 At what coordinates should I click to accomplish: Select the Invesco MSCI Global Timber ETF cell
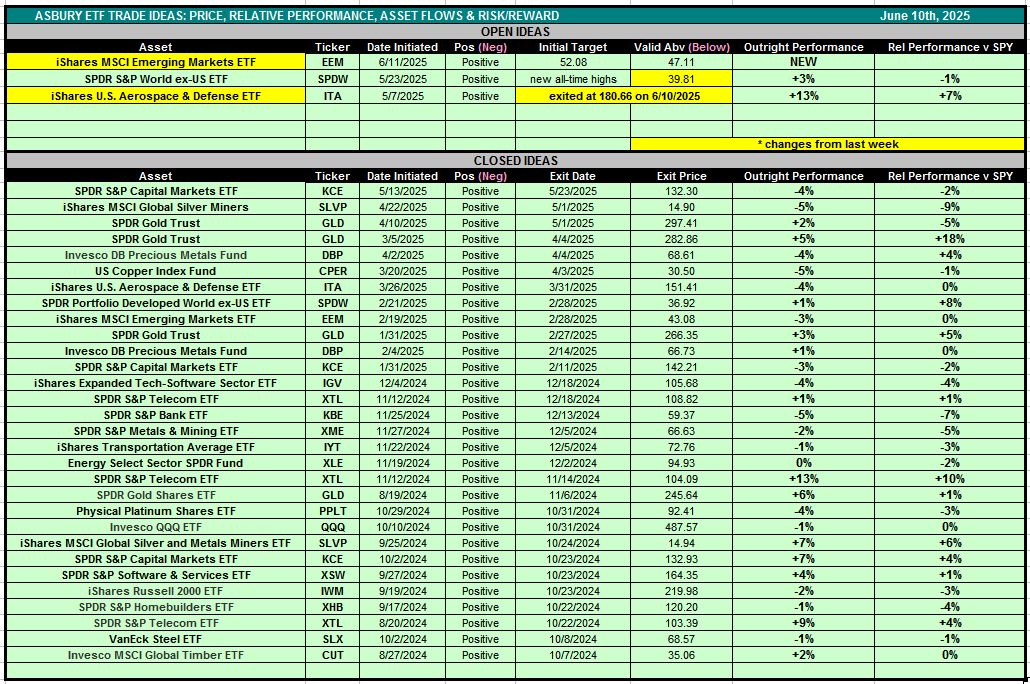tap(156, 655)
